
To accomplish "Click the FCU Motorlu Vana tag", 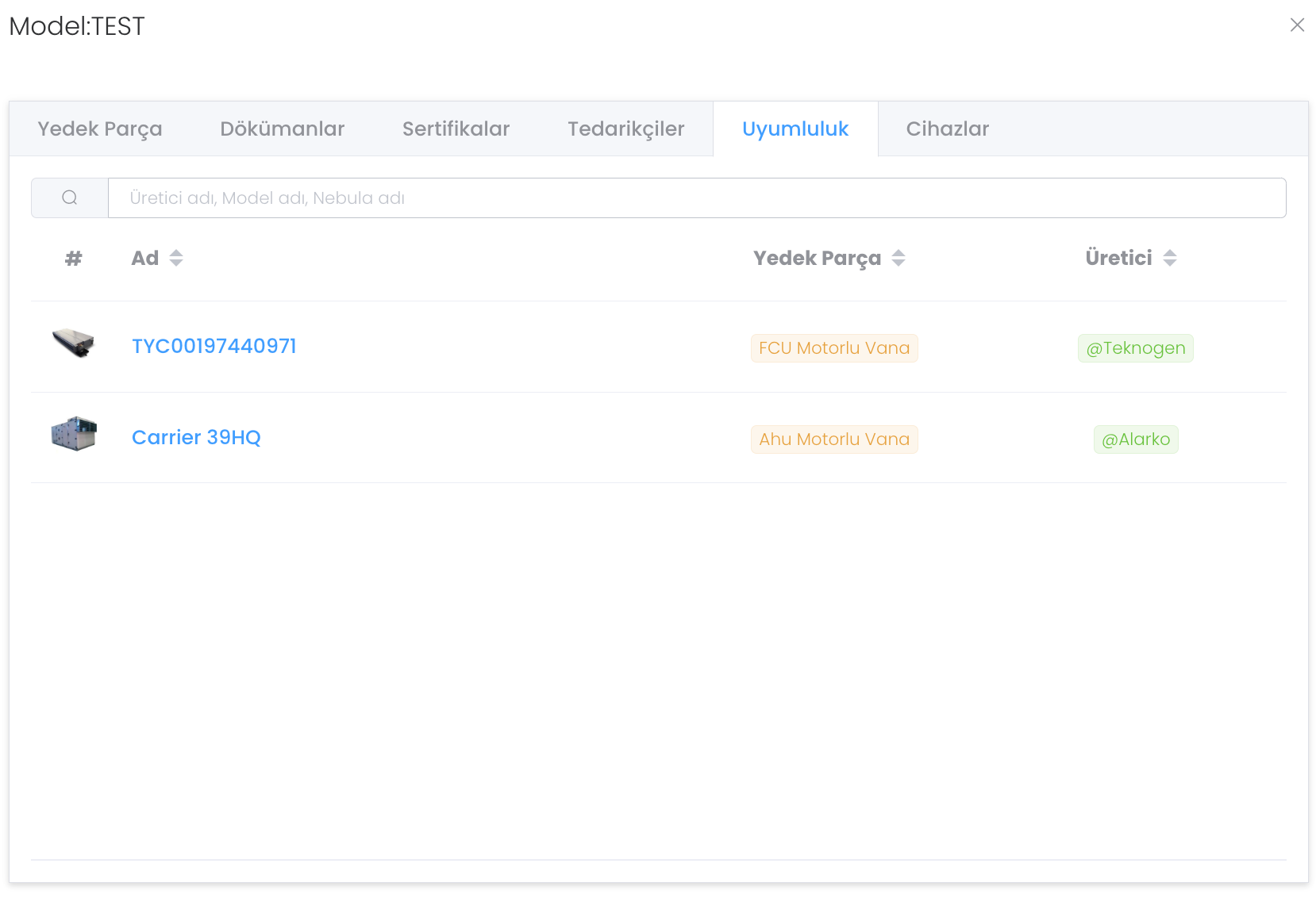I will (834, 348).
